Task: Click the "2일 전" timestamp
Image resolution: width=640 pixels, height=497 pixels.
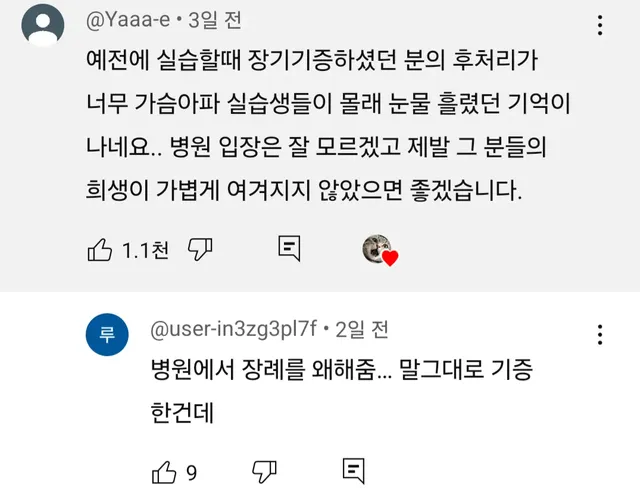Action: pos(361,328)
